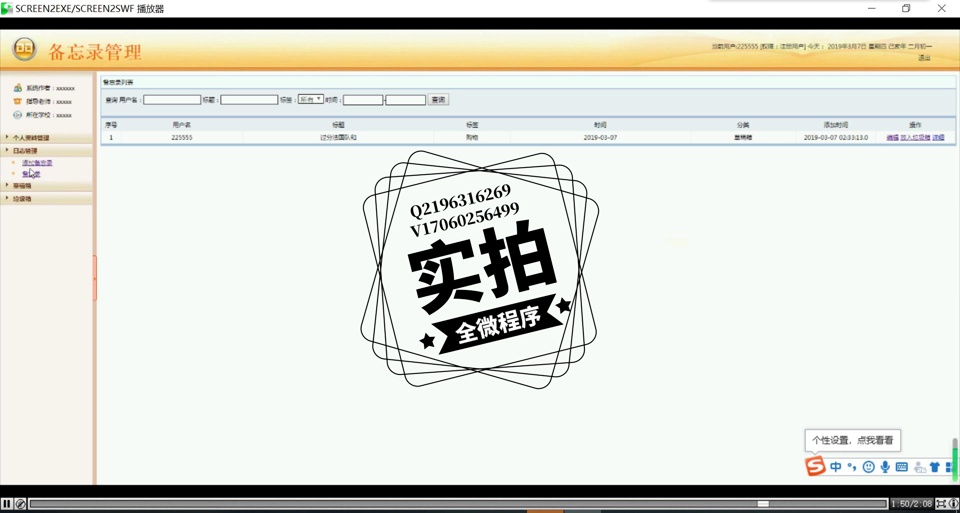Expand the 垃圾箱 sidebar section
The image size is (960, 513).
point(47,198)
